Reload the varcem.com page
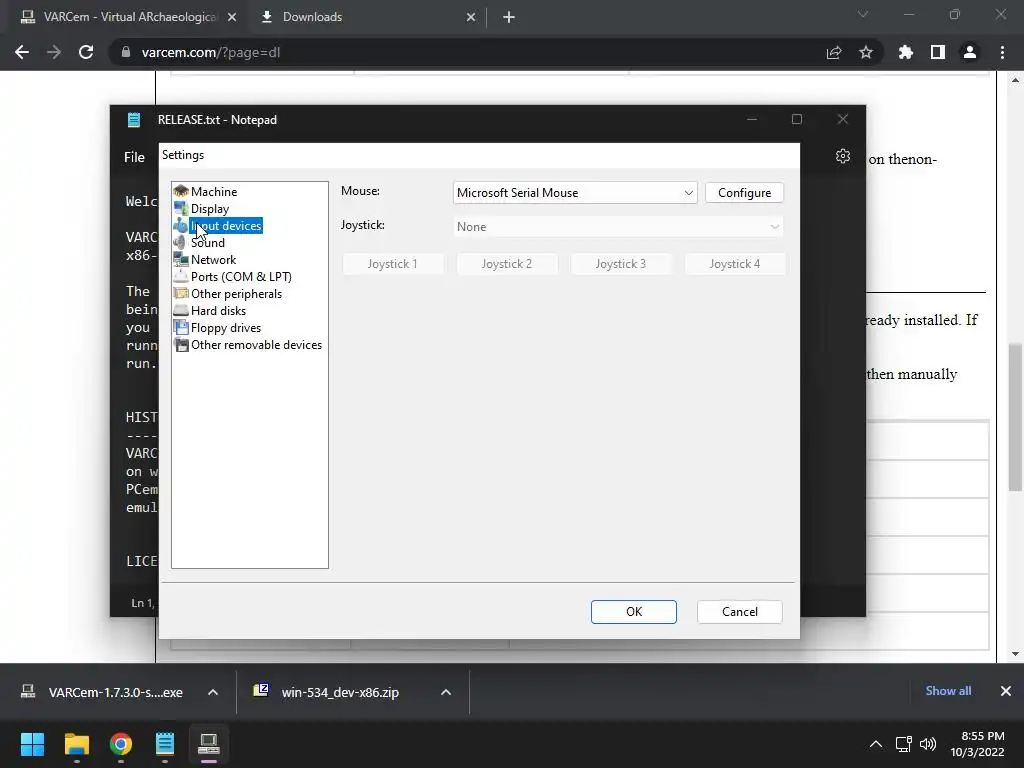Viewport: 1024px width, 768px height. coord(86,52)
